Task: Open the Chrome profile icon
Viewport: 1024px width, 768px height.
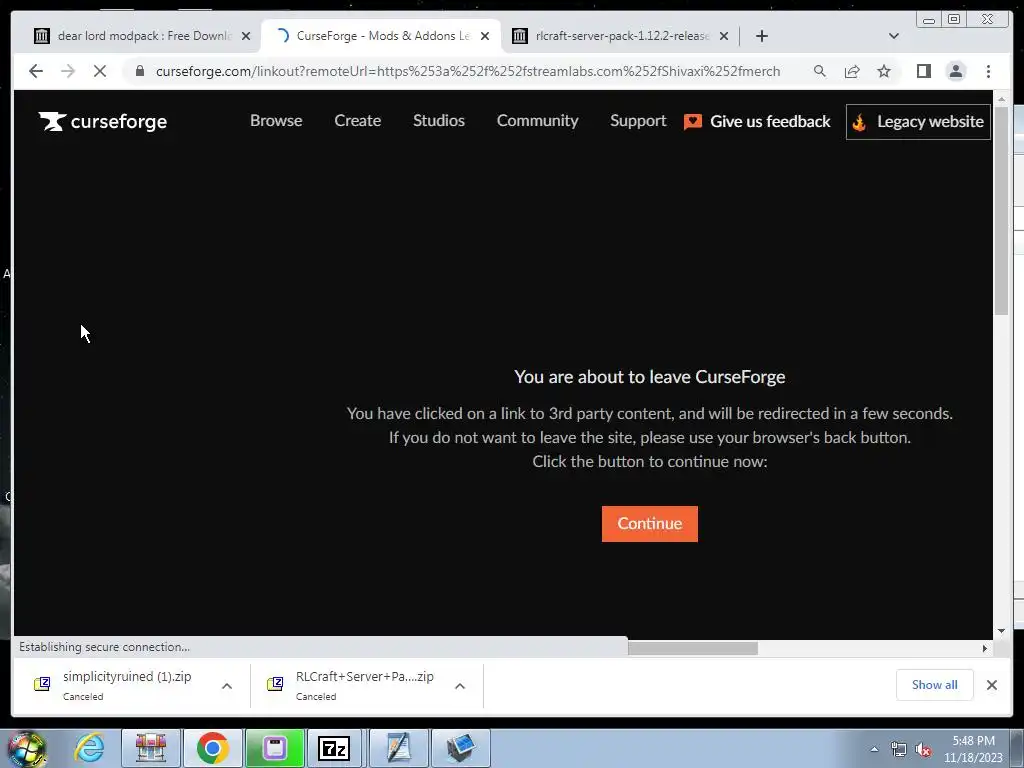Action: [955, 71]
